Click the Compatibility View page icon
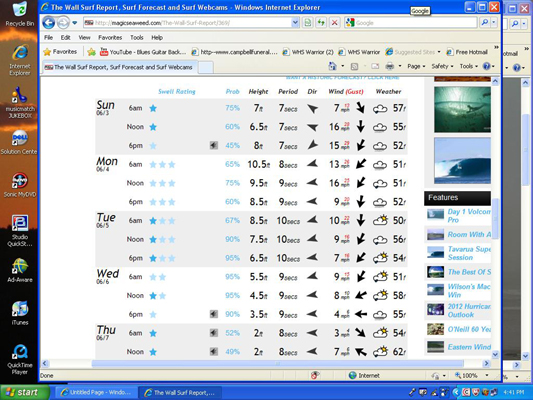The image size is (533, 400). pos(308,23)
